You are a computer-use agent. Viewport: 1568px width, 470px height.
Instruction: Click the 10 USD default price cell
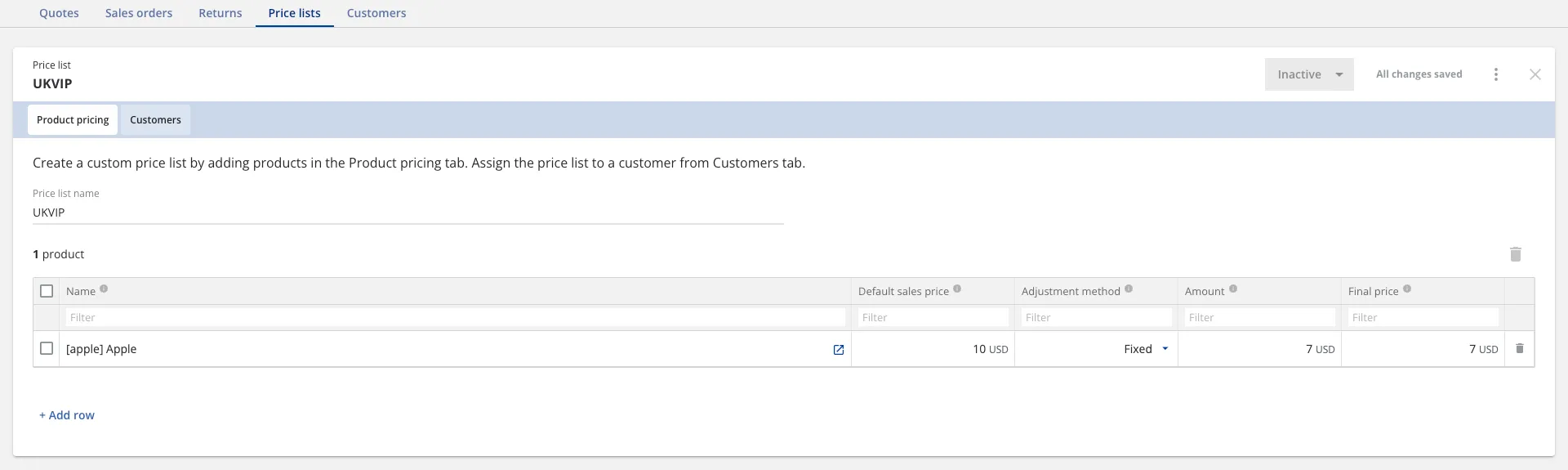tap(933, 349)
